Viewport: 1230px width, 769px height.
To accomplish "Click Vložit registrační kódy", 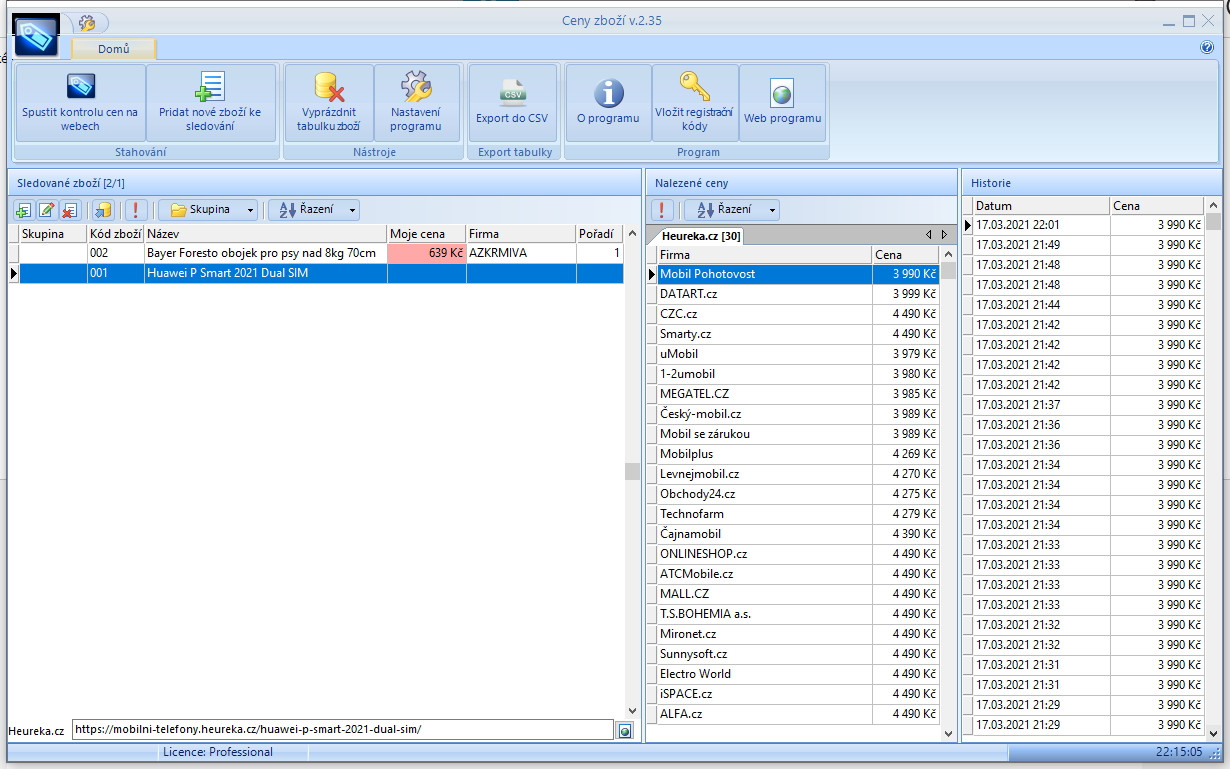I will click(x=694, y=103).
